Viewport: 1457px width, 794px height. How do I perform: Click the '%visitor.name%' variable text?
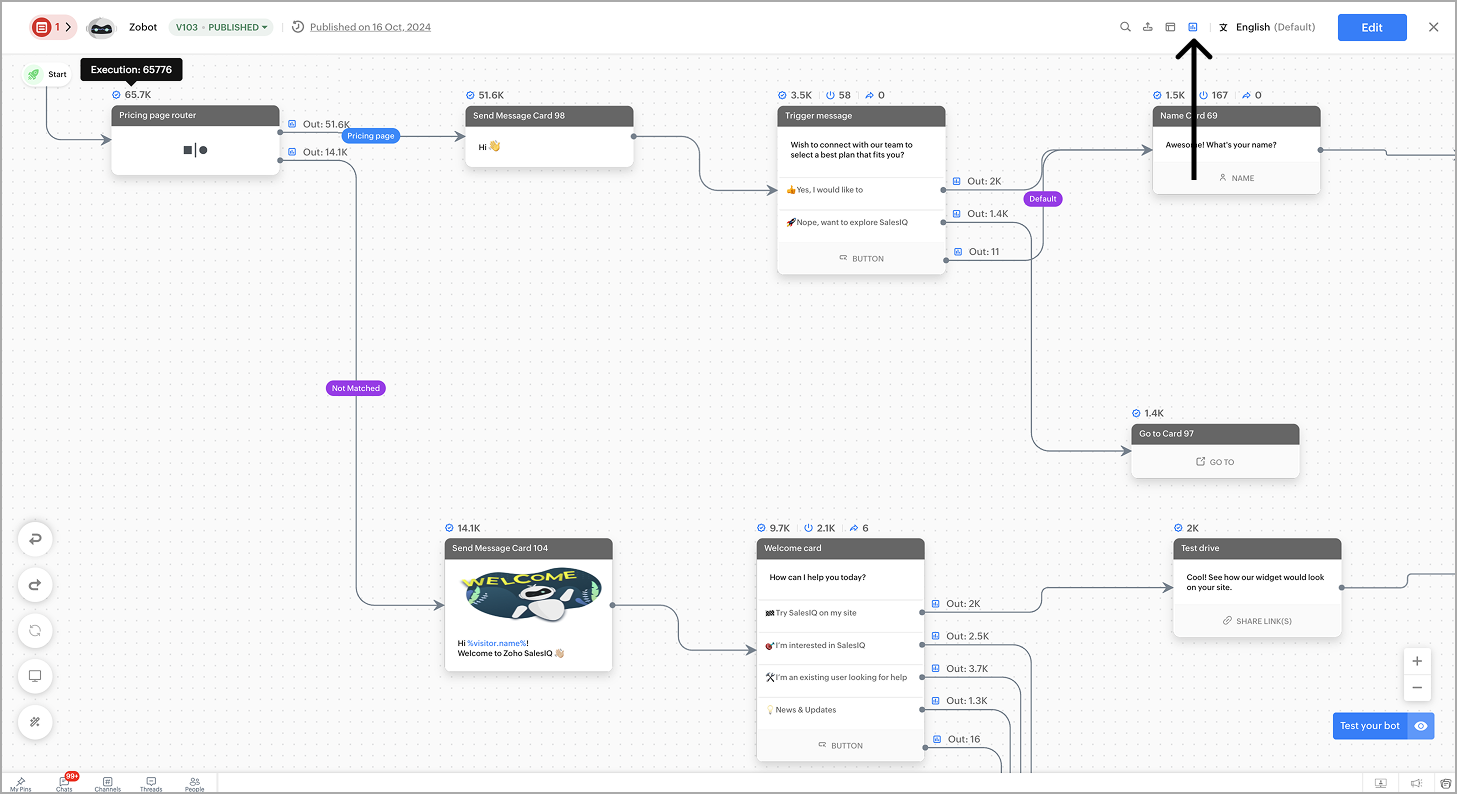click(497, 643)
